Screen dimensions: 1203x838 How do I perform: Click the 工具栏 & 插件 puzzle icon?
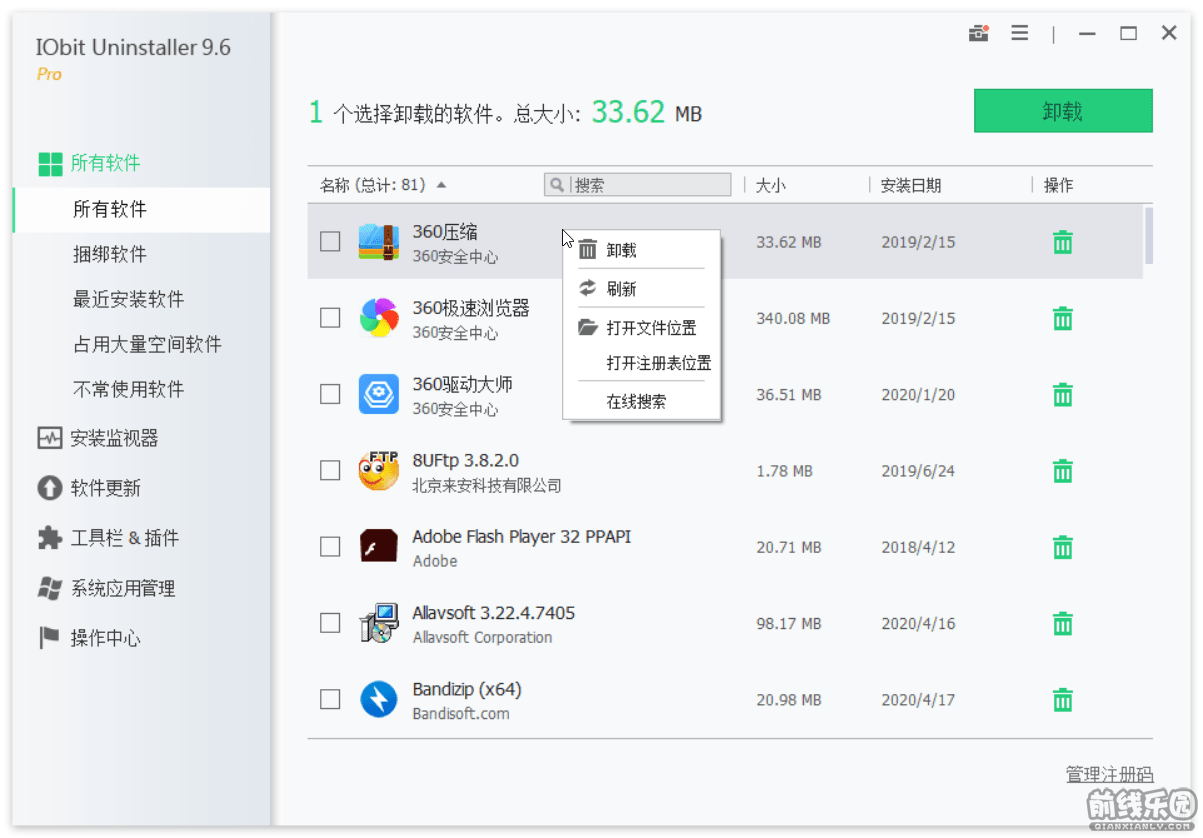tap(50, 538)
